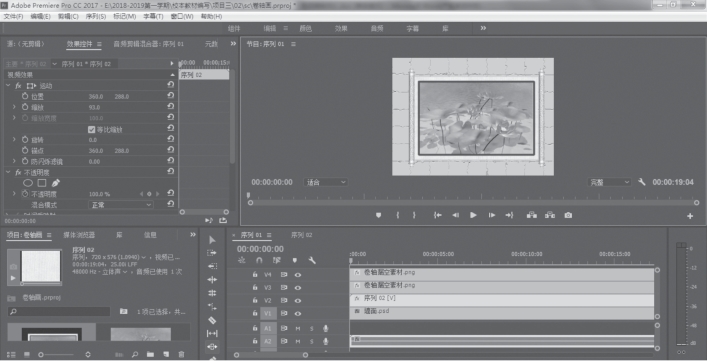This screenshot has height=361, width=707.
Task: Select the 墙面.psd clip on V1
Action: 502,313
